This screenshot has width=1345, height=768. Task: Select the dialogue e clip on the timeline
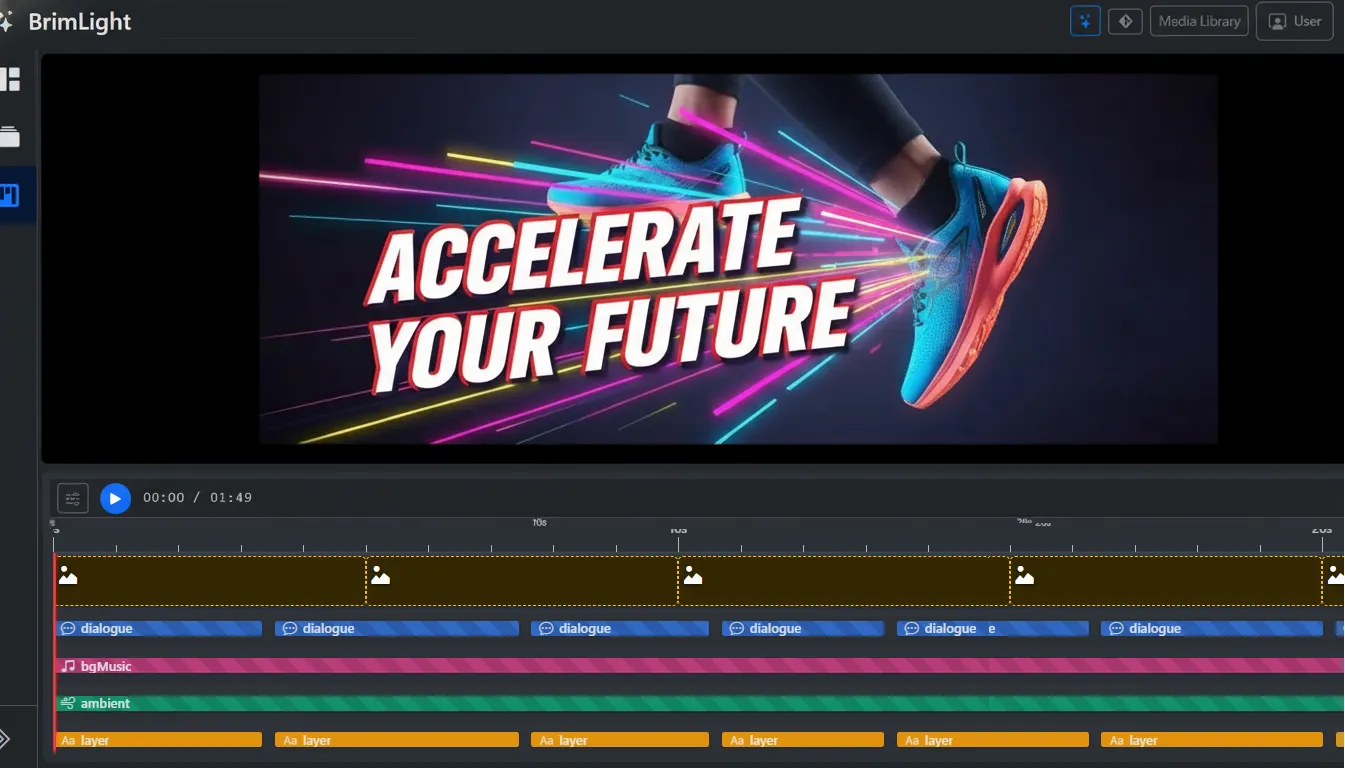tap(993, 628)
